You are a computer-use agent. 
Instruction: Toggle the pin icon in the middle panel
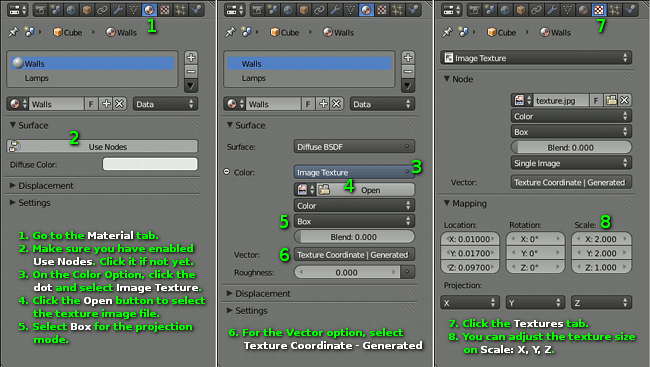[230, 32]
